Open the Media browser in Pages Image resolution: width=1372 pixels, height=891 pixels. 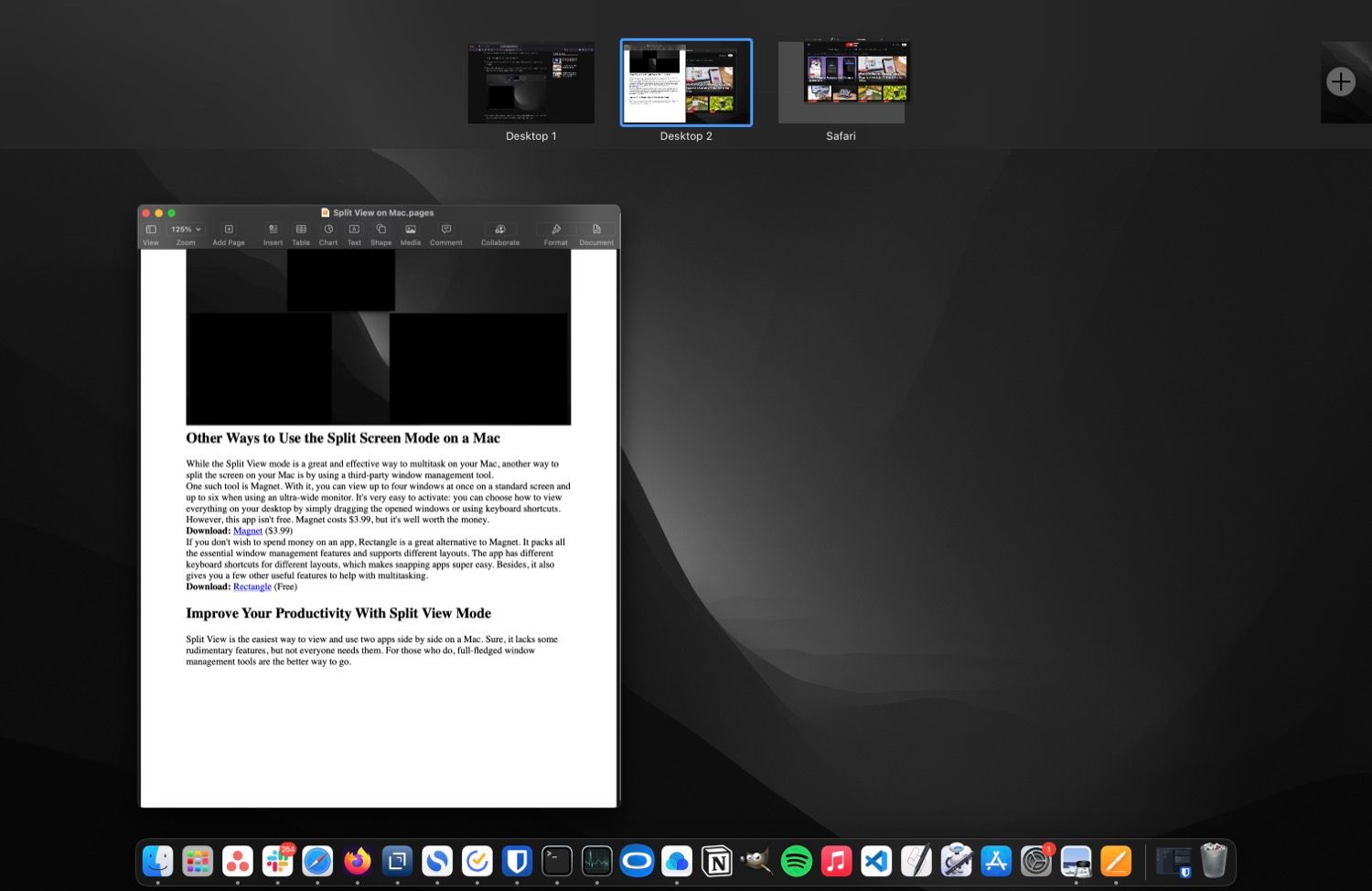tap(410, 231)
